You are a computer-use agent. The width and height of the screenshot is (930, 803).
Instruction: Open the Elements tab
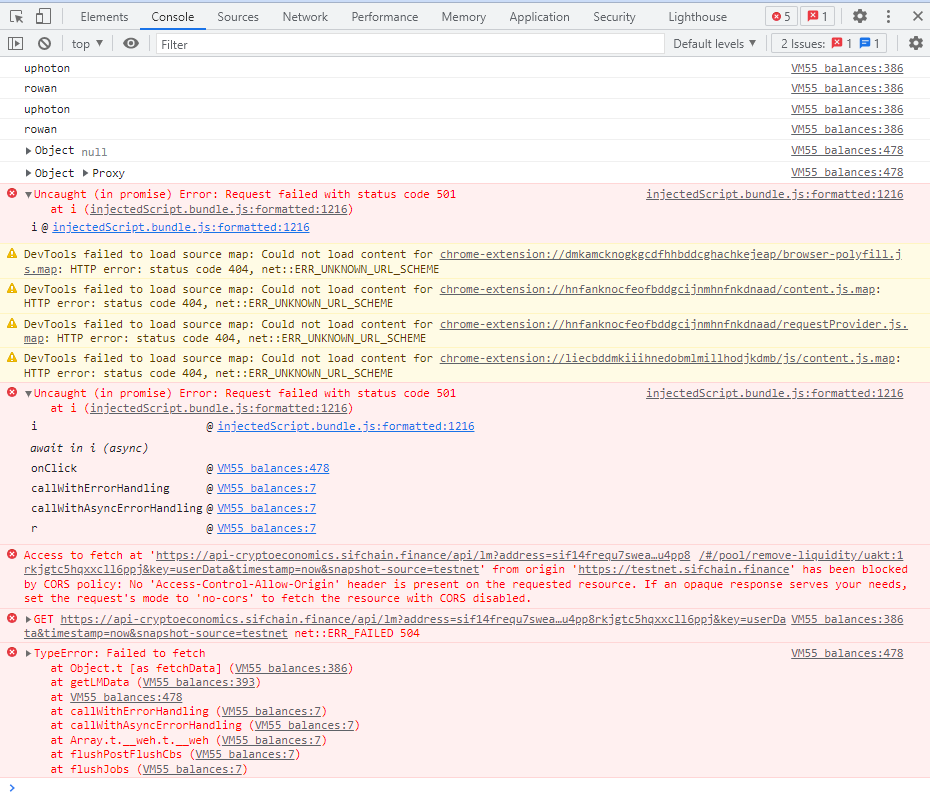(104, 17)
